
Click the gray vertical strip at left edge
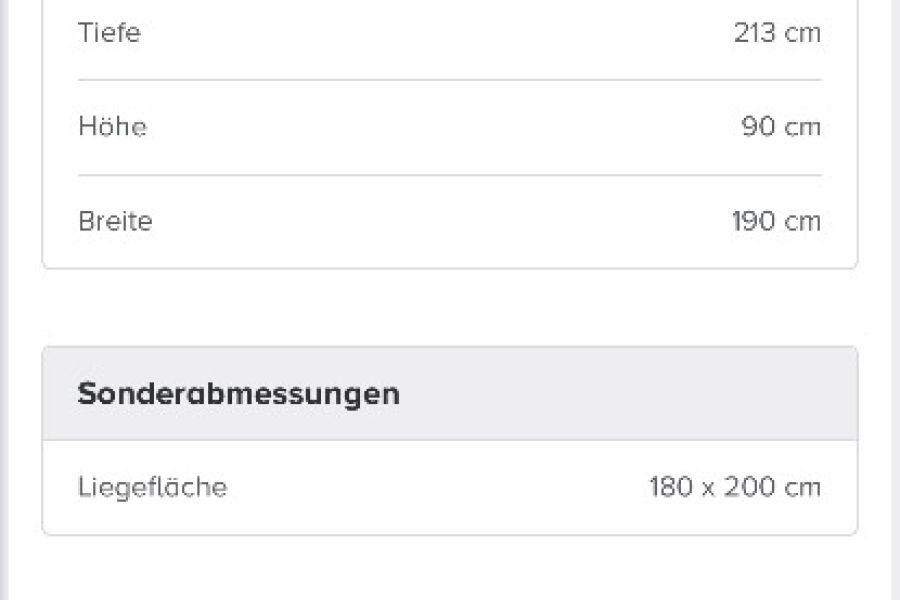tap(4, 300)
